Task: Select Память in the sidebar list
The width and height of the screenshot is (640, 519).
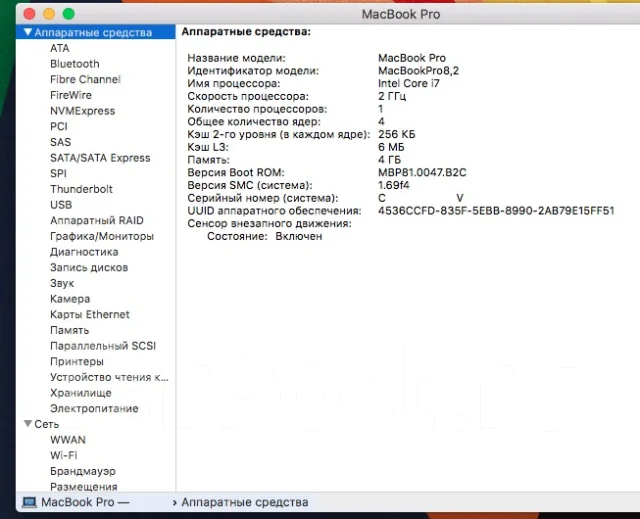Action: [x=69, y=330]
